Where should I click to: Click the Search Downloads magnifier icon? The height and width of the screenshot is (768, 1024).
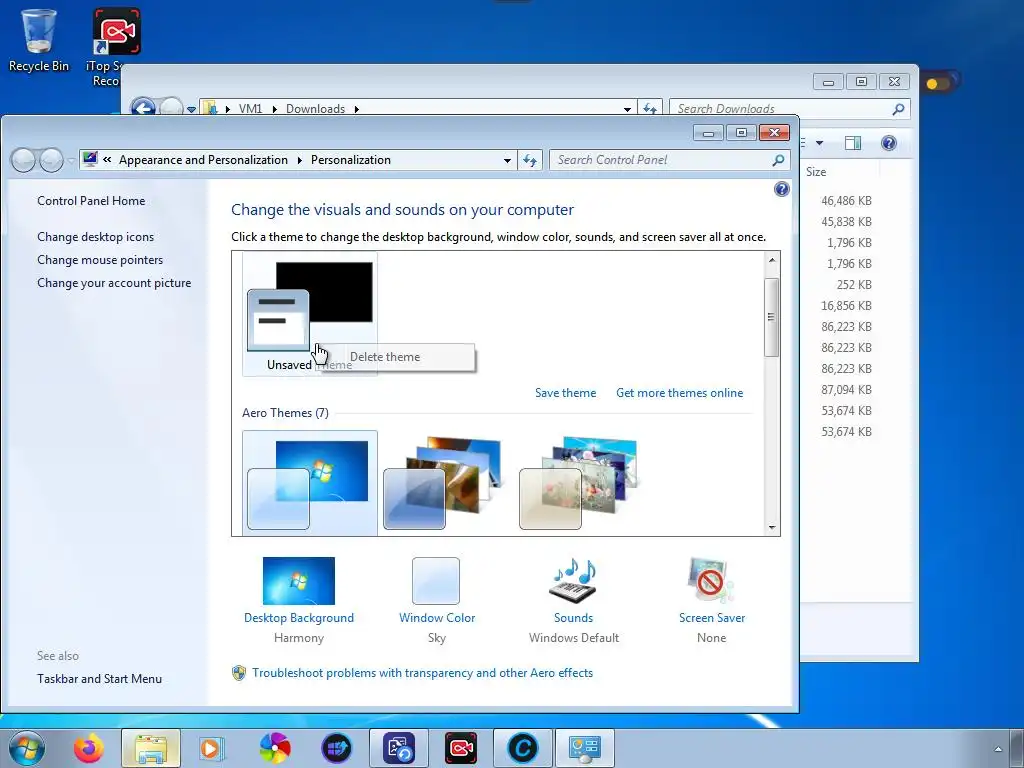899,108
